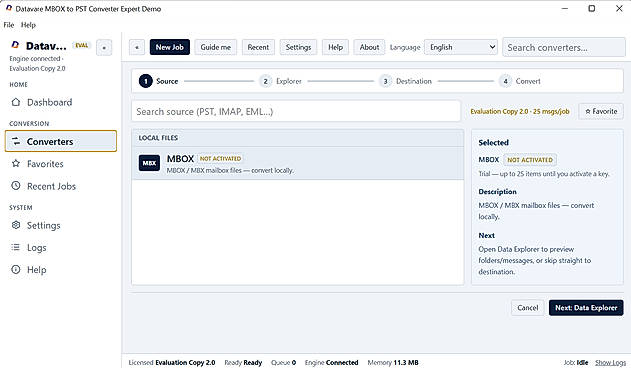This screenshot has width=631, height=368.
Task: Click the back arrow toolbar button
Action: click(x=137, y=48)
